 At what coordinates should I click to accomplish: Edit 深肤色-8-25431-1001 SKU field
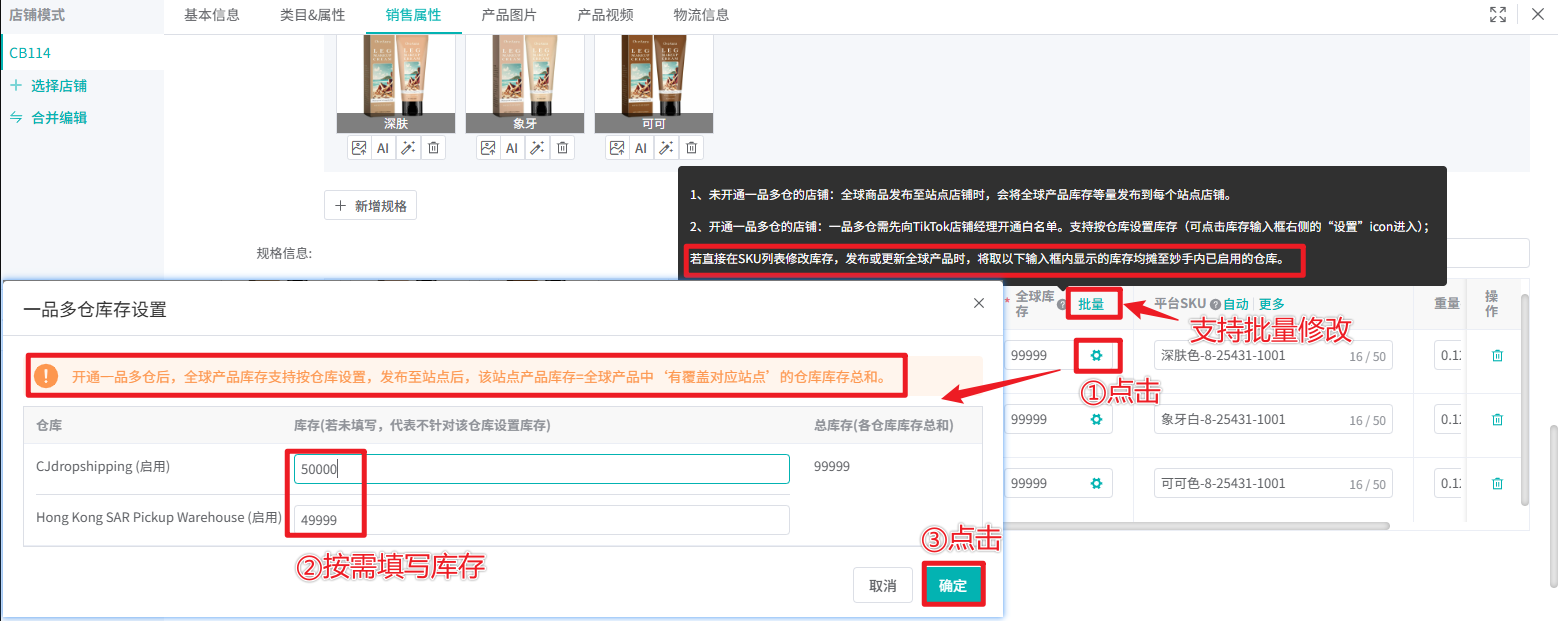(x=1273, y=355)
